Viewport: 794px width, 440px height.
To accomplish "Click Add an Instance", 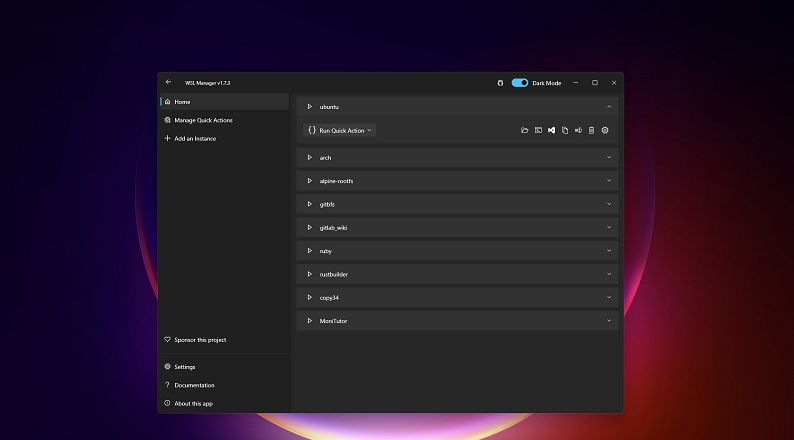I will (224, 138).
